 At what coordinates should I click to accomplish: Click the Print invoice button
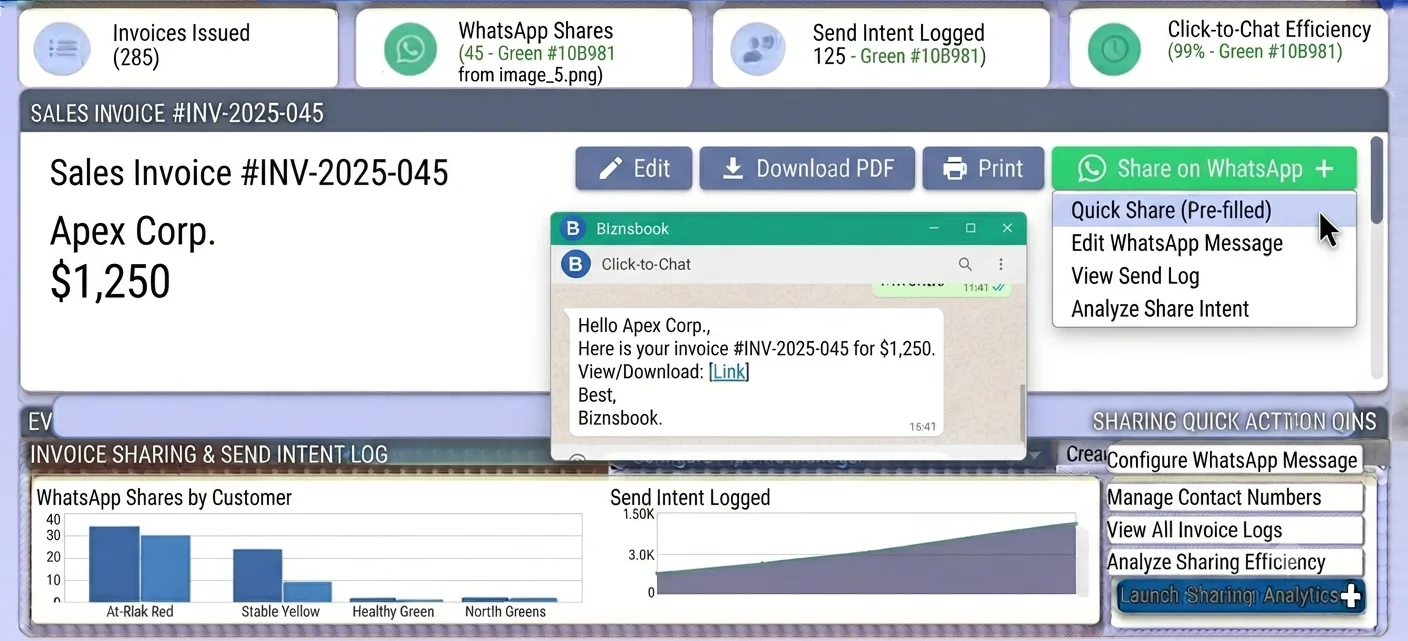click(x=983, y=168)
